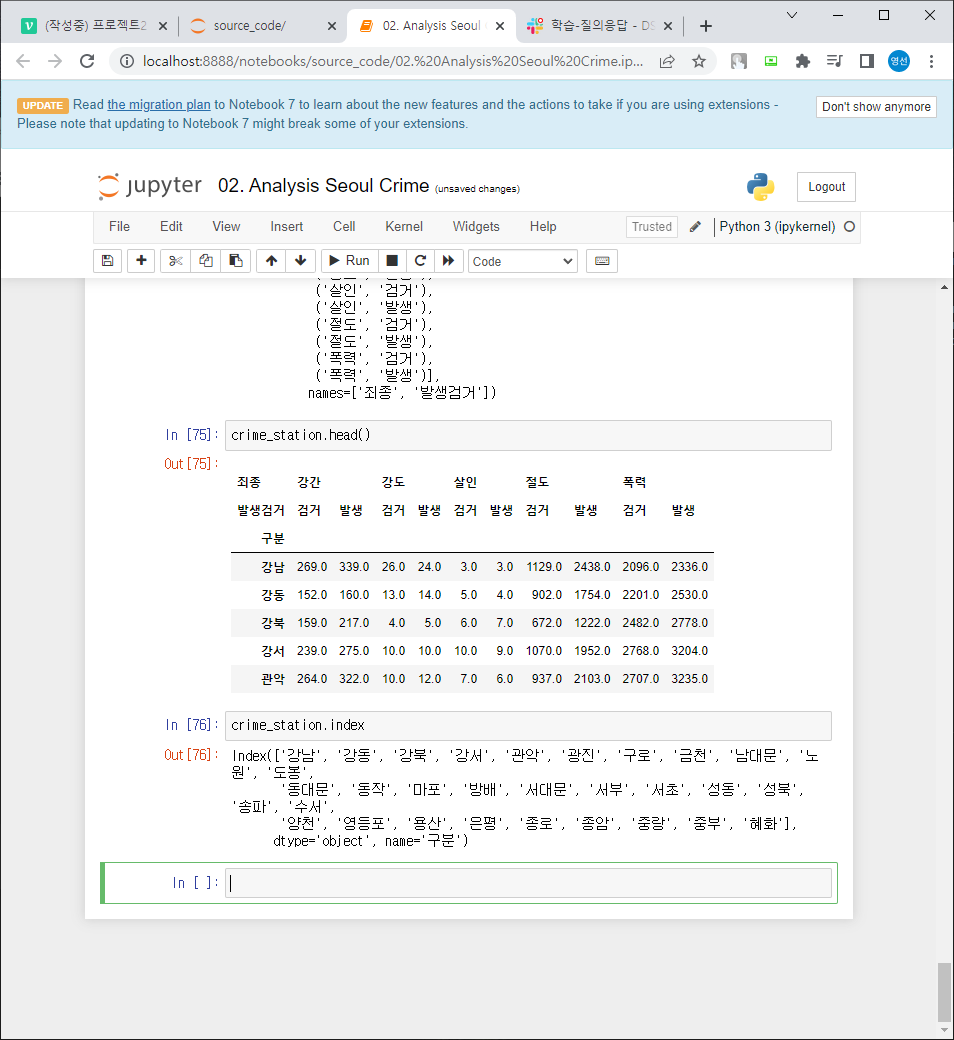954x1040 pixels.
Task: Rename notebook by clicking 02. Analysis Seoul Crime title
Action: (x=324, y=186)
